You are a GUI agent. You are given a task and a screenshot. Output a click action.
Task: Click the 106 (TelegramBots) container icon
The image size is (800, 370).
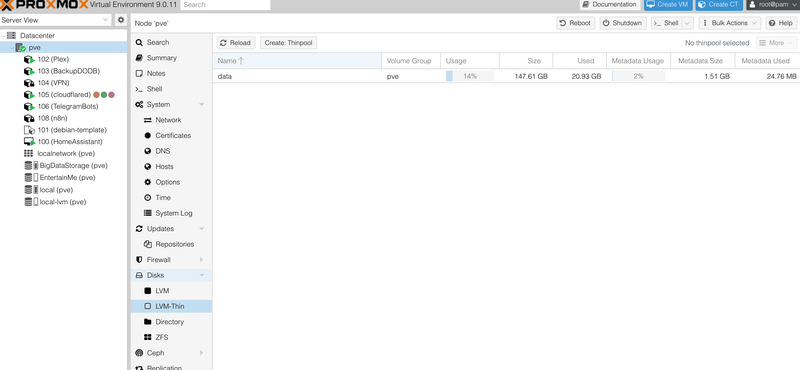coord(29,107)
